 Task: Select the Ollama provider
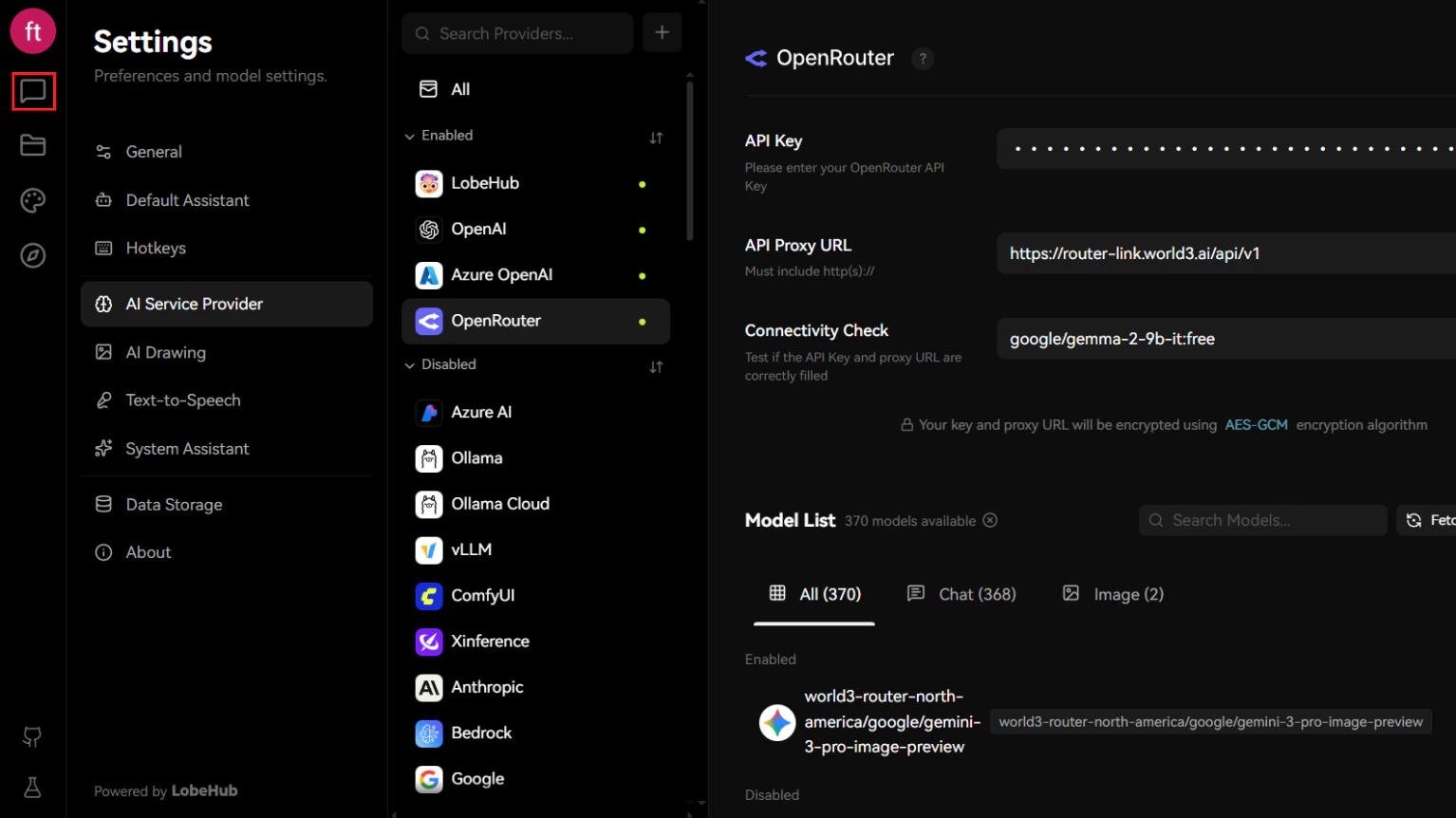click(x=535, y=458)
